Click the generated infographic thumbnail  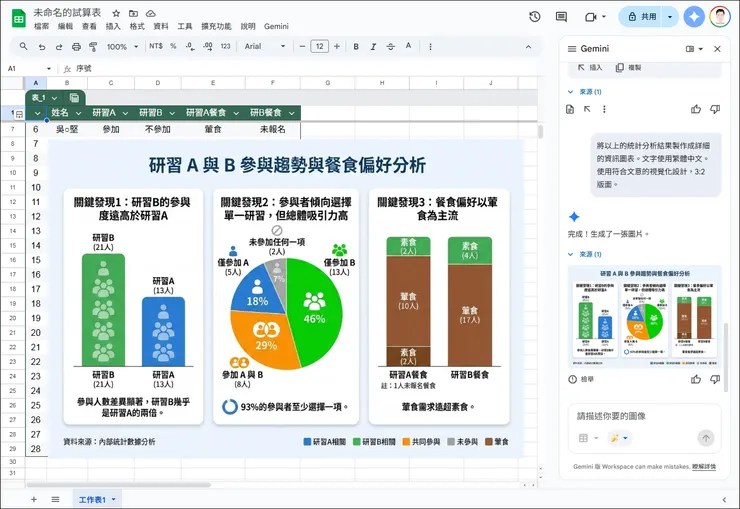click(645, 317)
